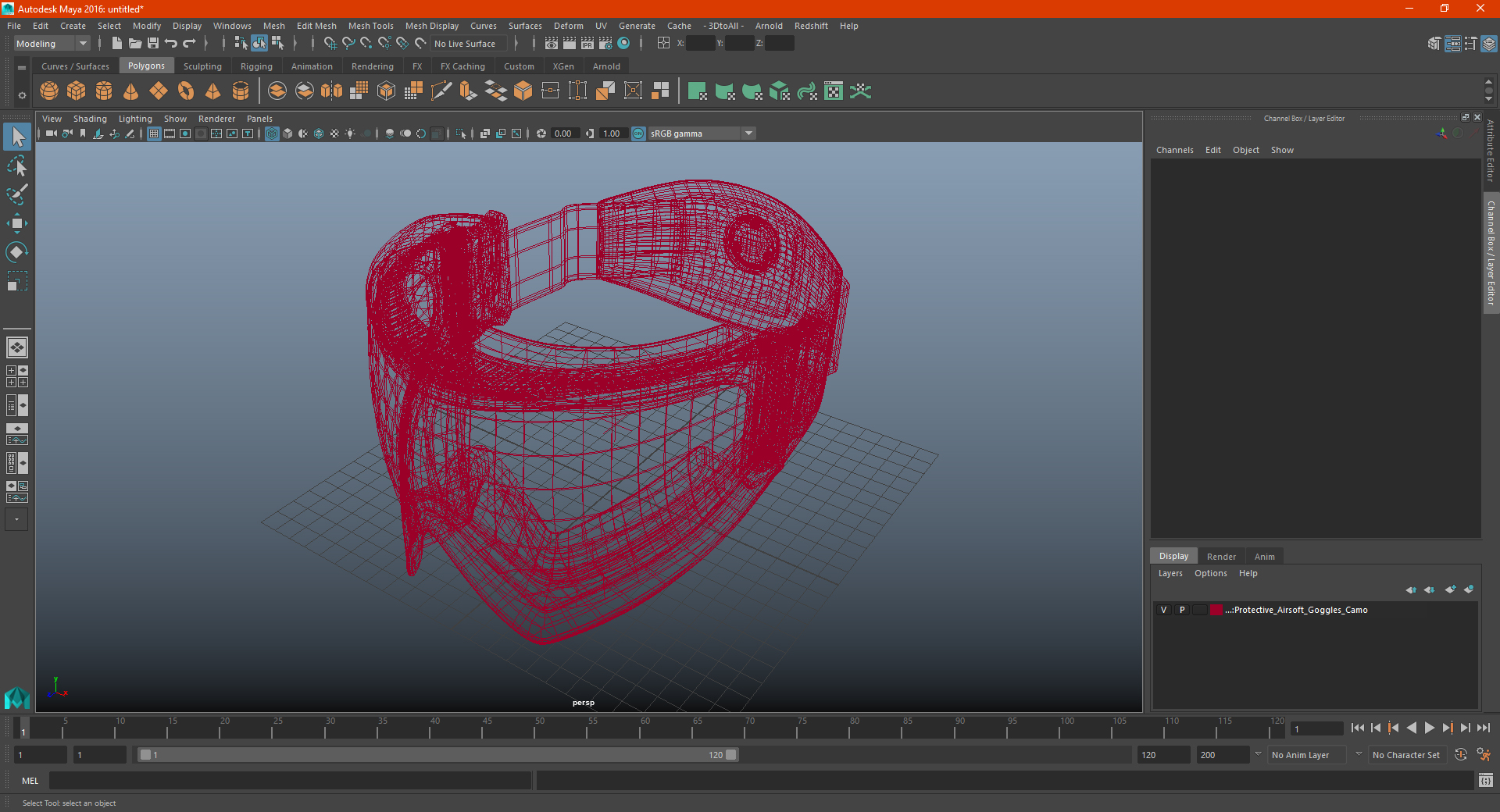
Task: Activate the Rotate tool in the toolbox
Action: 16,252
